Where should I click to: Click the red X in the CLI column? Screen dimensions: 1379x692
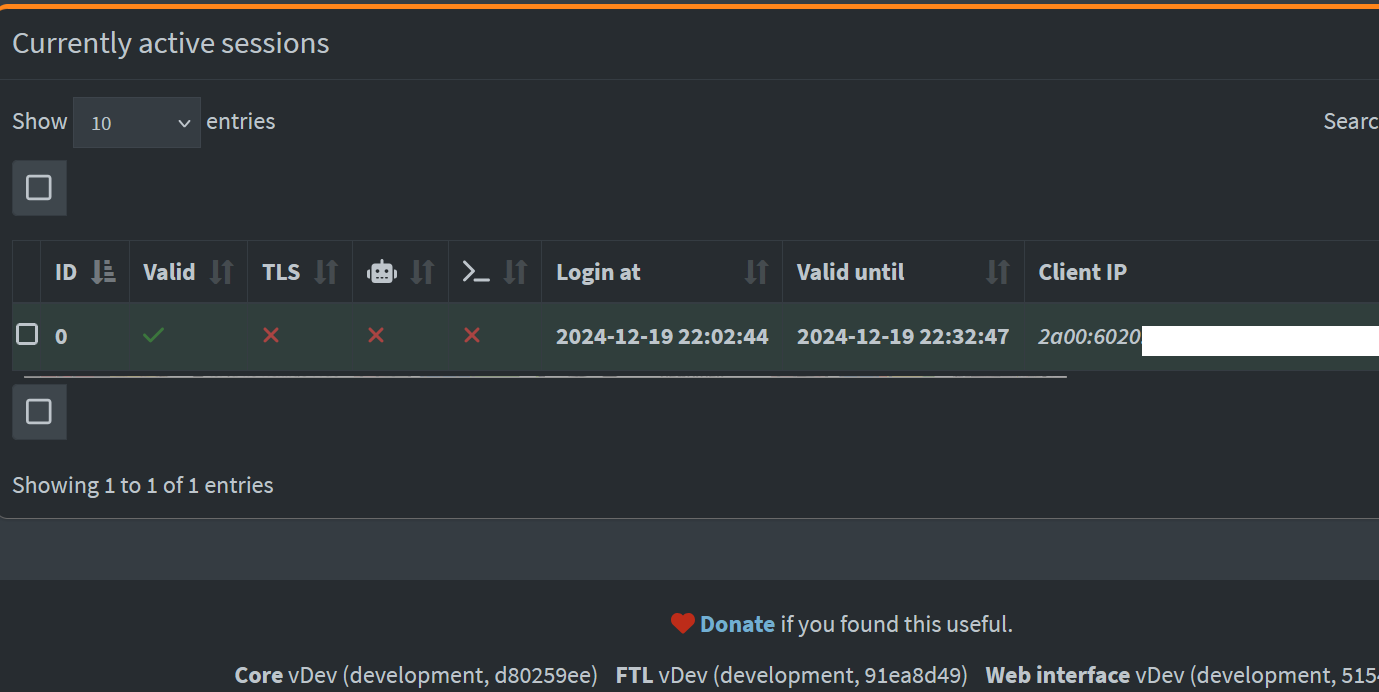click(x=471, y=336)
